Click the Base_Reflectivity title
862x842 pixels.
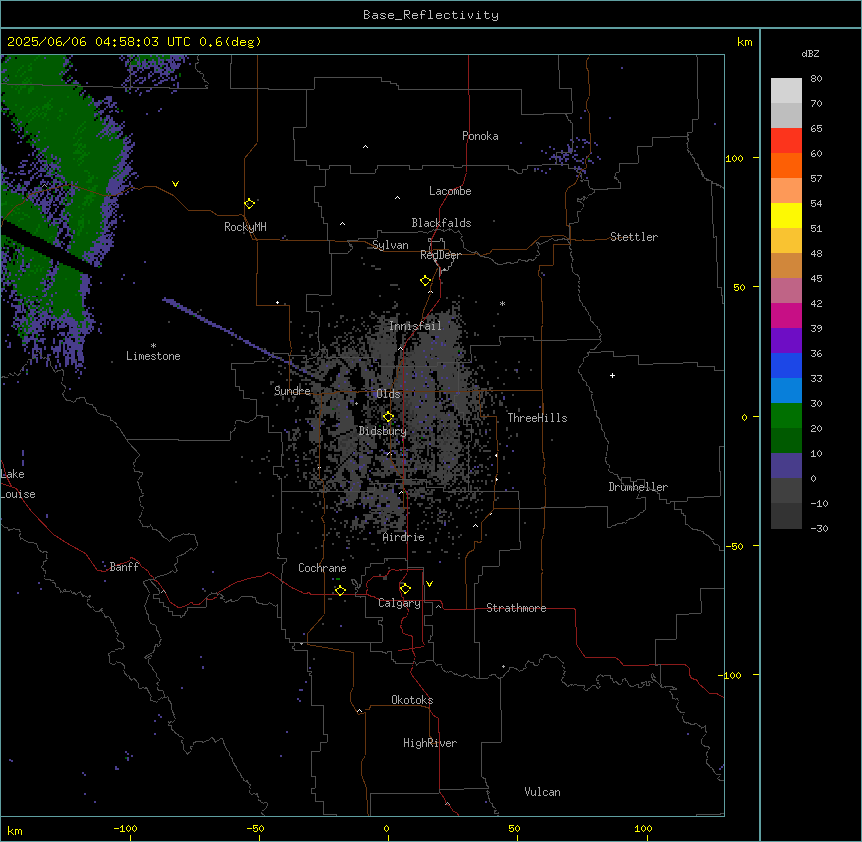431,15
